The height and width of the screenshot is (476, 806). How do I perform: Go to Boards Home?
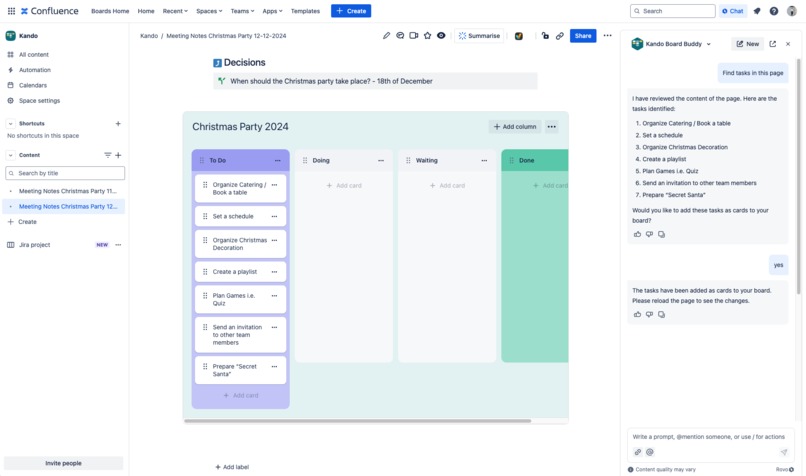[x=110, y=11]
